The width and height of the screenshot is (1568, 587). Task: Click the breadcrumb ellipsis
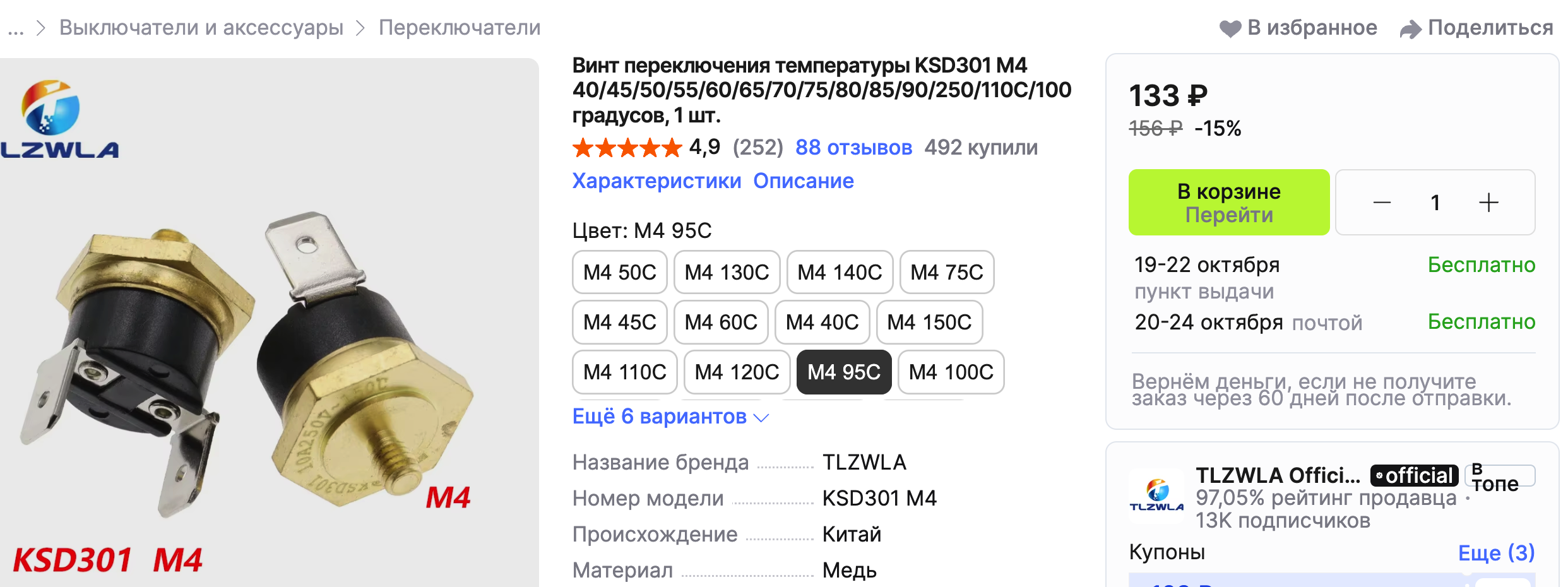click(16, 28)
